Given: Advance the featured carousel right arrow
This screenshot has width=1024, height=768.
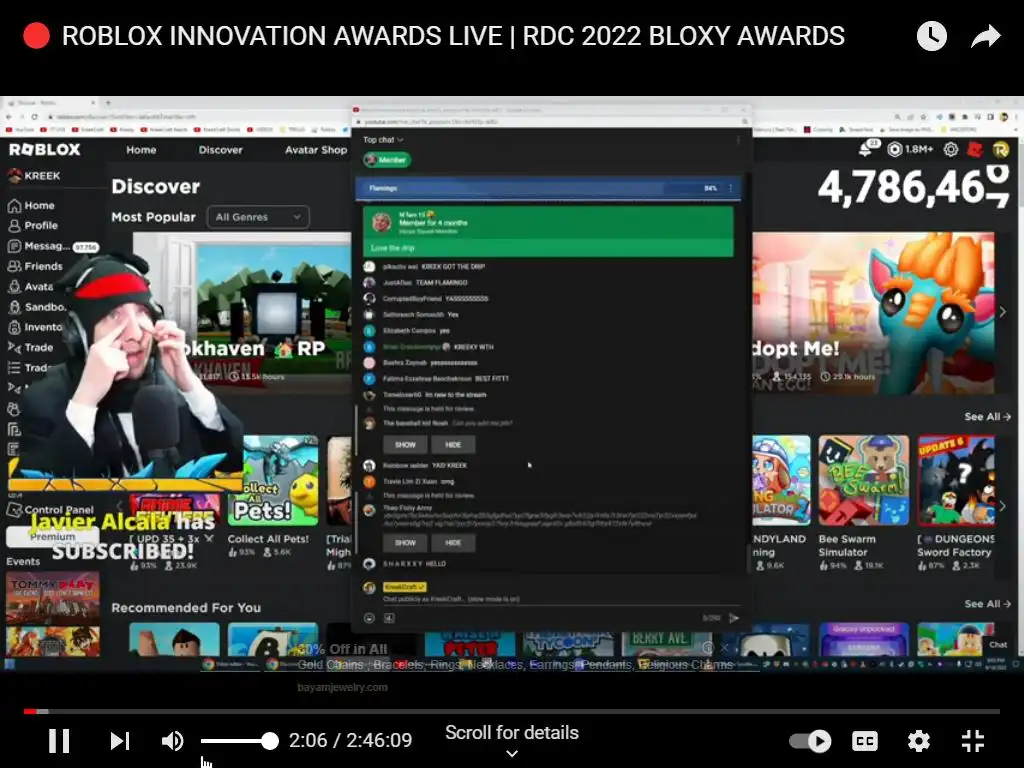Looking at the screenshot, I should 1002,313.
